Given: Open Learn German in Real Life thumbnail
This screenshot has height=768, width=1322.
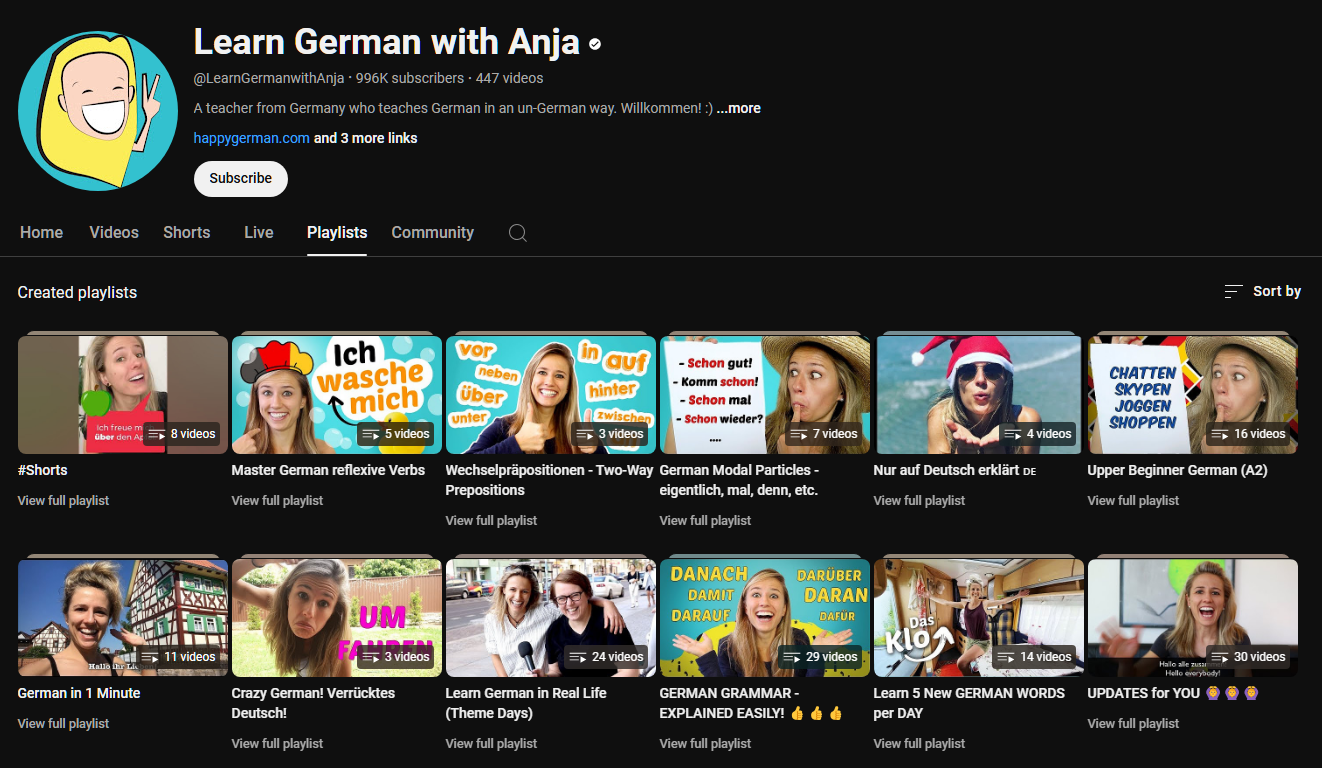Looking at the screenshot, I should pyautogui.click(x=551, y=617).
